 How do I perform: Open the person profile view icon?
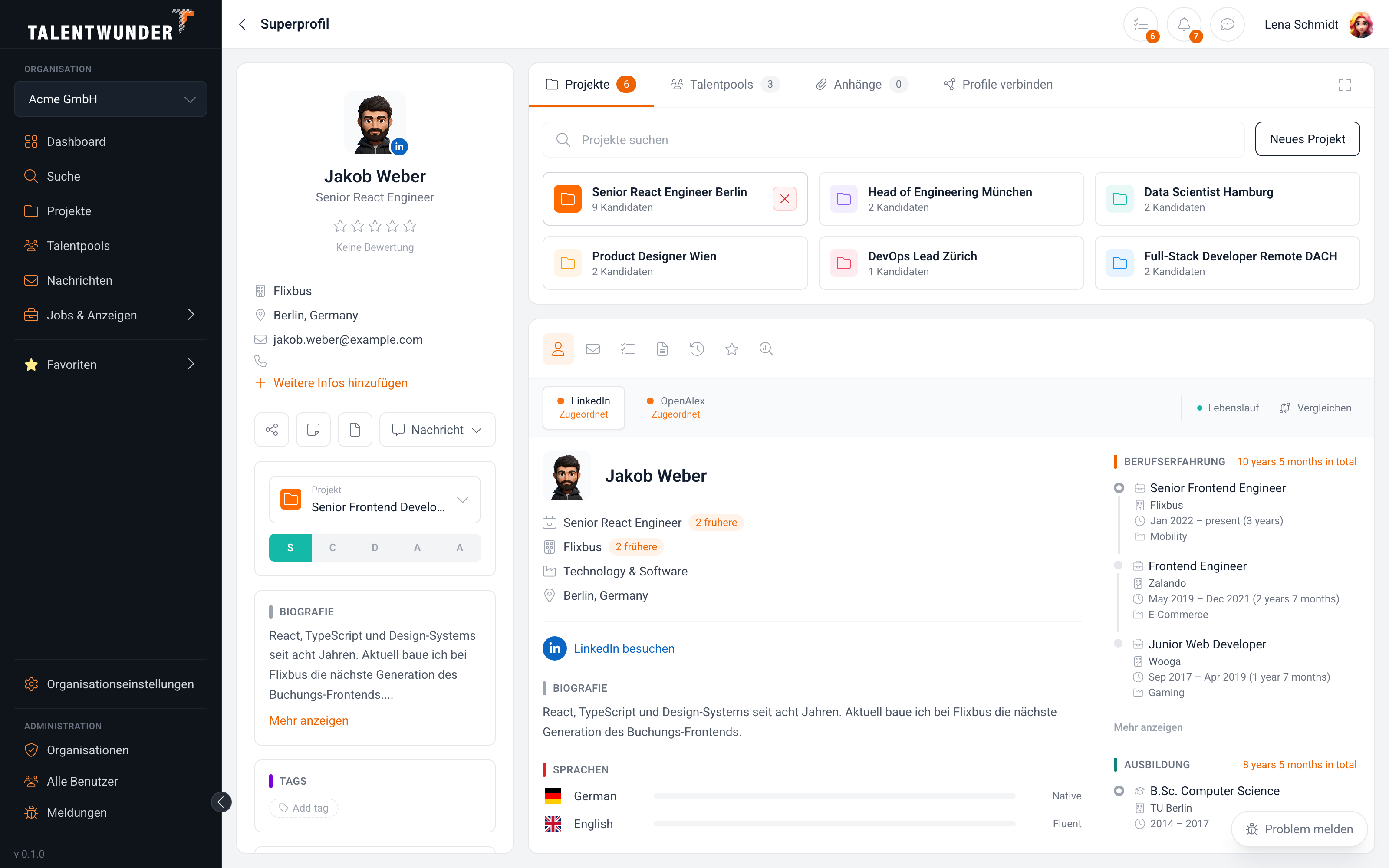click(x=558, y=349)
